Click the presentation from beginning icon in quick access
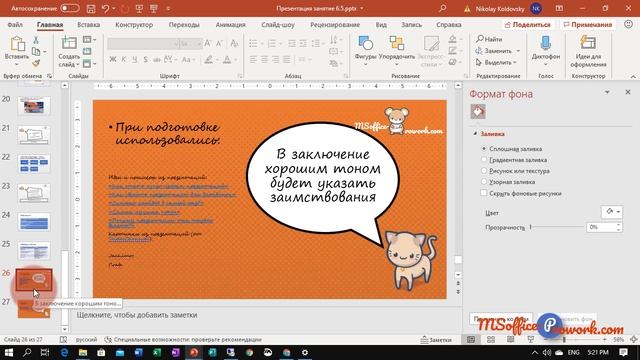This screenshot has height=360, width=640. tap(139, 9)
